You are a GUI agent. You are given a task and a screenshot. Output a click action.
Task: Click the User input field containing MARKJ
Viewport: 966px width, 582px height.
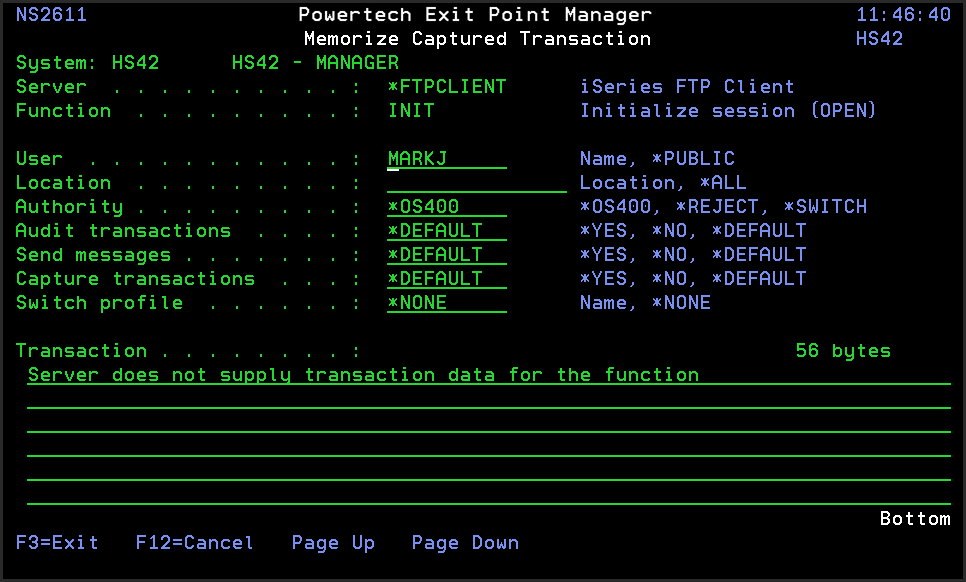tap(447, 159)
